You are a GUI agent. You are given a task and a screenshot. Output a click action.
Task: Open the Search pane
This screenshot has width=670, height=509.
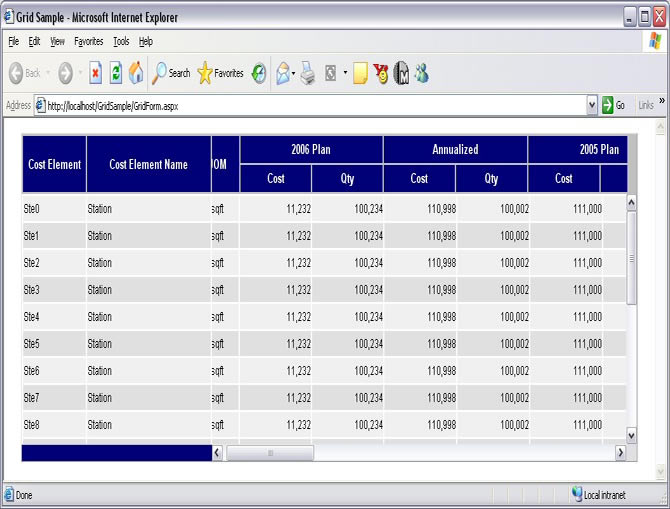pyautogui.click(x=171, y=73)
